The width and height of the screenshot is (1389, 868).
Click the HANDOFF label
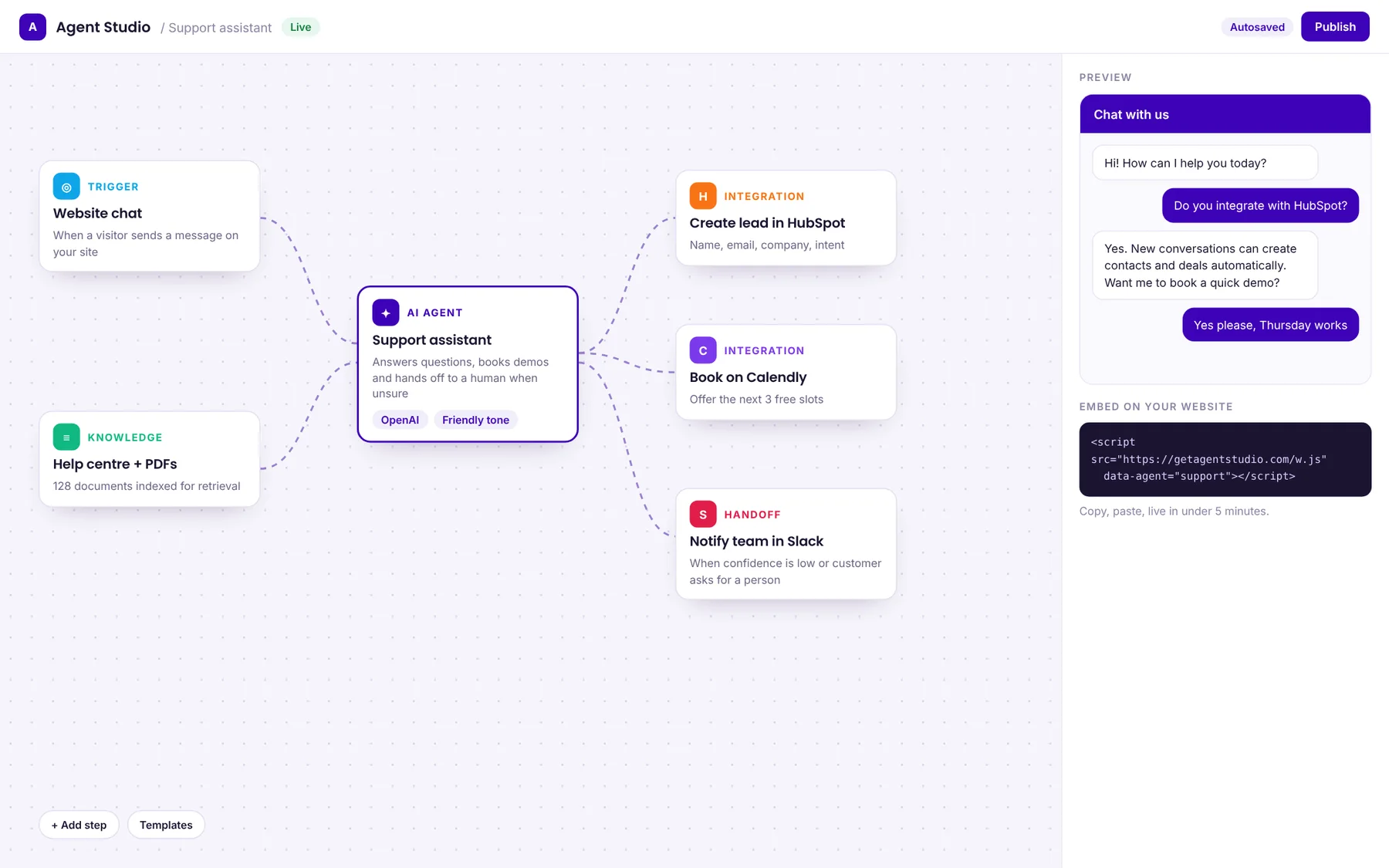(x=752, y=515)
